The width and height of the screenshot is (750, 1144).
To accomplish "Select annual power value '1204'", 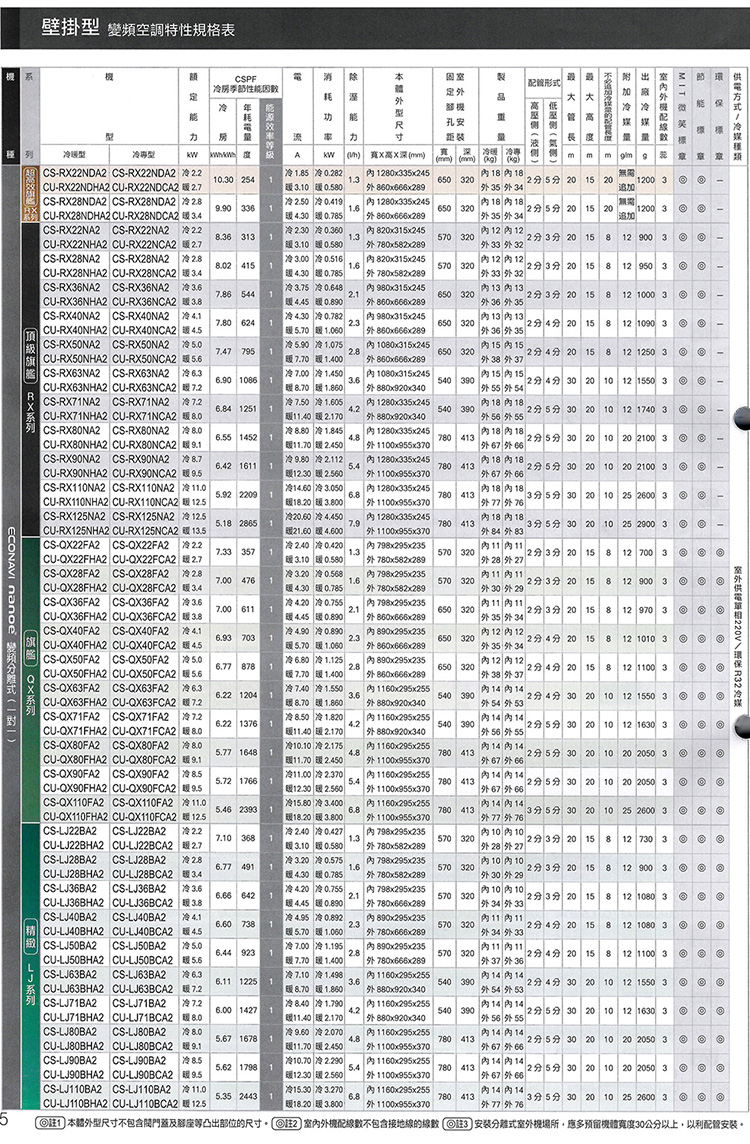I will pyautogui.click(x=248, y=695).
